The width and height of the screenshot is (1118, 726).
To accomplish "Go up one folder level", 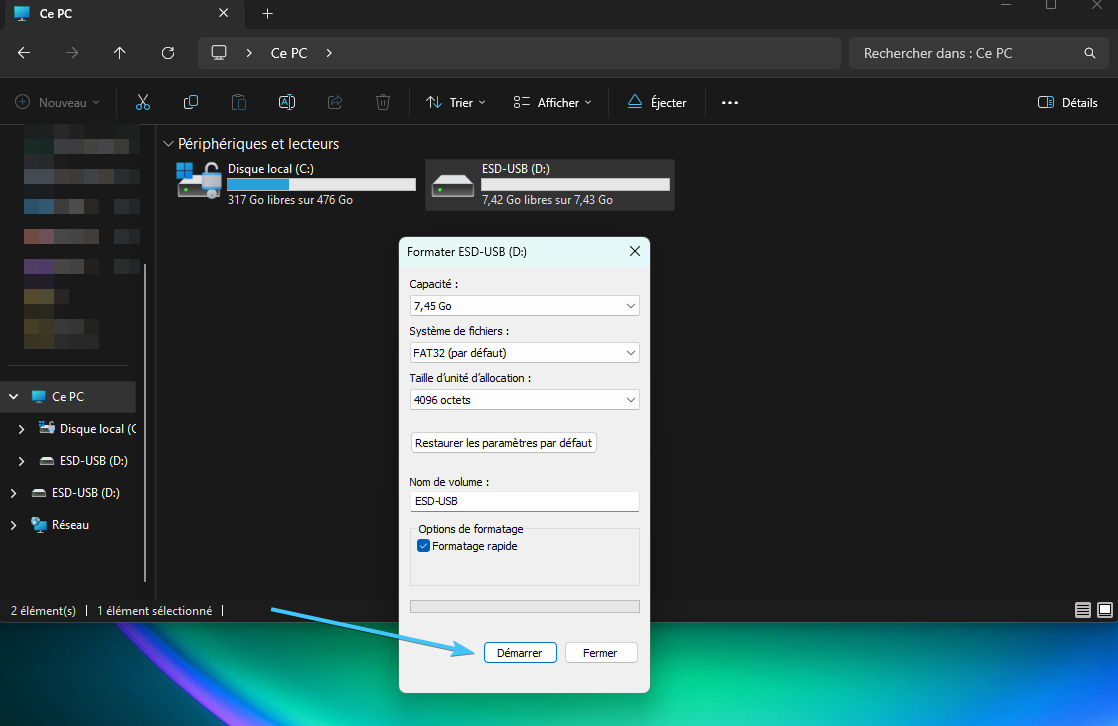I will tap(119, 53).
